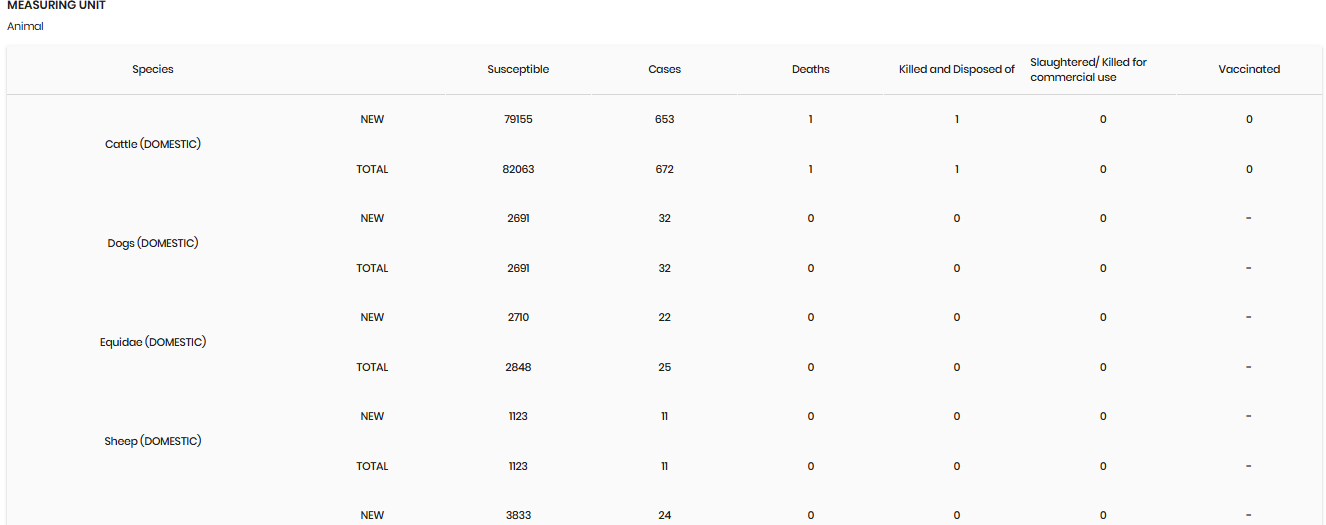Click the 82063 total susceptible value
The width and height of the screenshot is (1326, 525).
pyautogui.click(x=518, y=169)
